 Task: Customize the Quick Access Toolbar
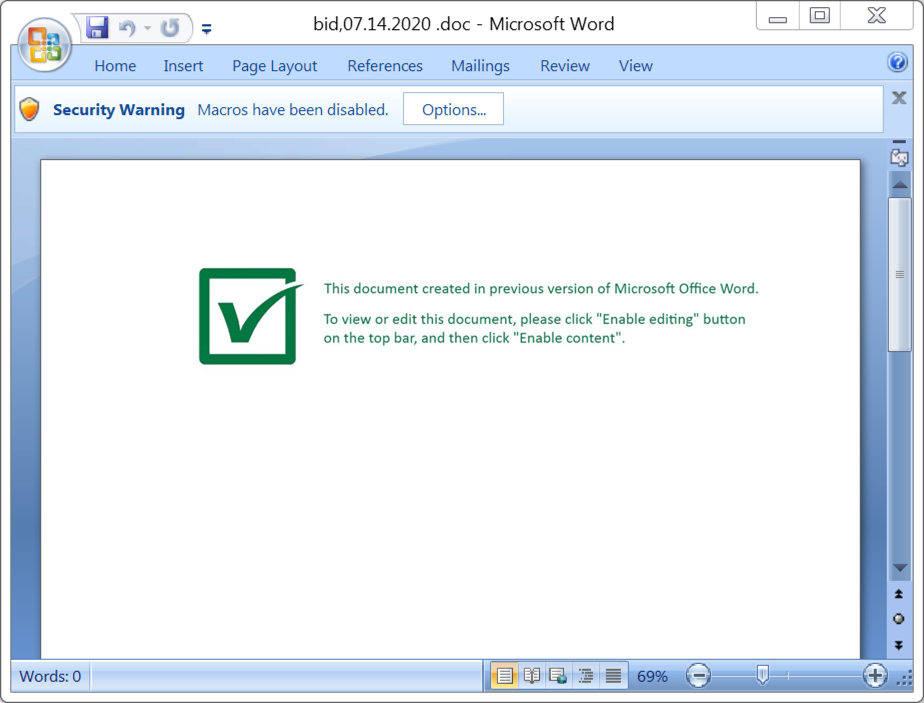pyautogui.click(x=206, y=28)
